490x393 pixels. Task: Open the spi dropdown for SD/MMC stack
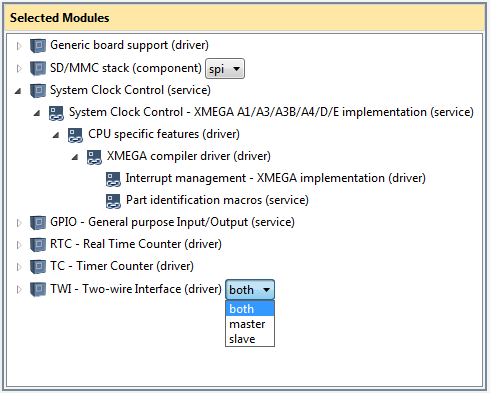(x=225, y=69)
